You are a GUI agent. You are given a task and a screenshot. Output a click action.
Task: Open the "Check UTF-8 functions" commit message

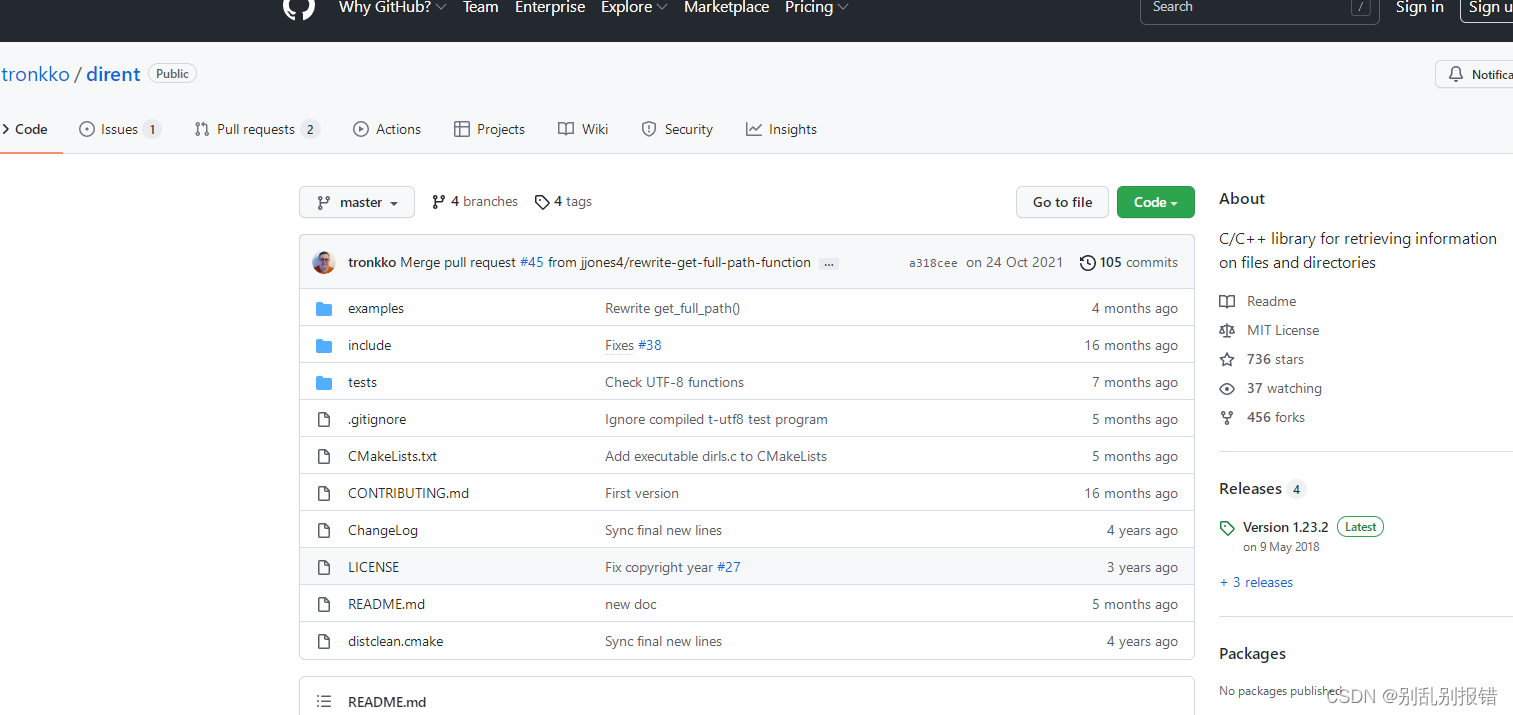[x=674, y=382]
